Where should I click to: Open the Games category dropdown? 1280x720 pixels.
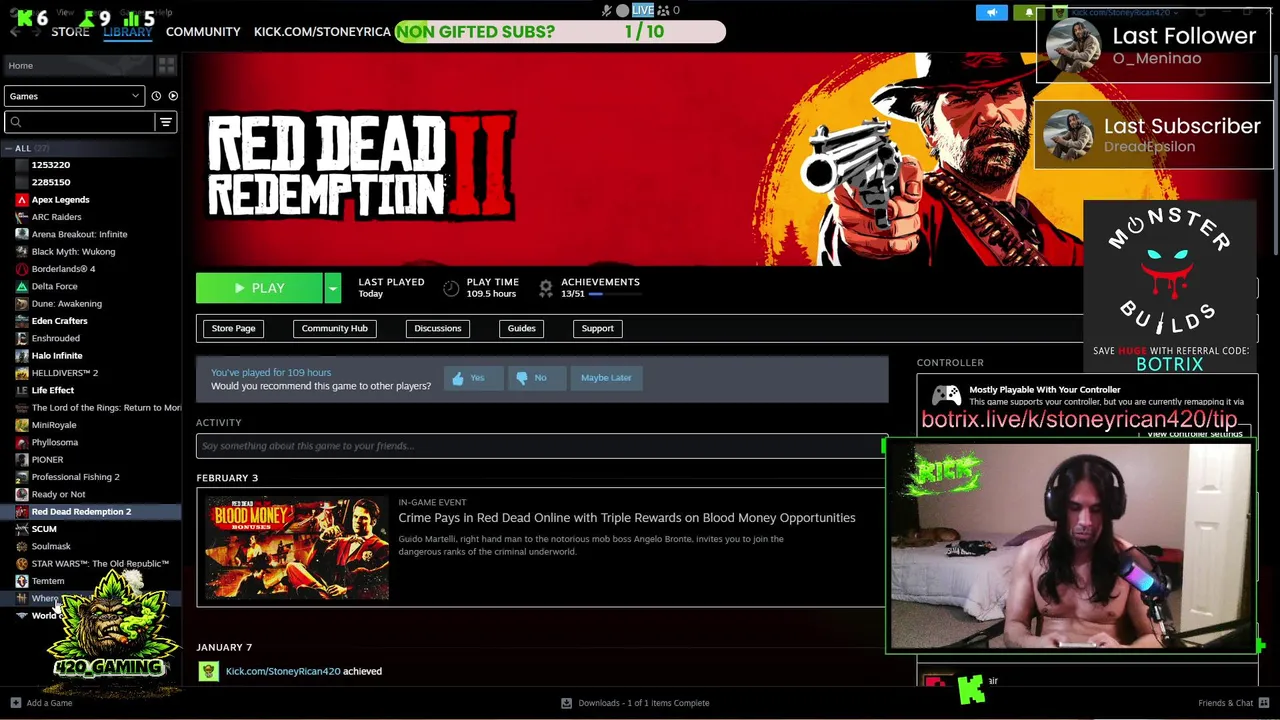pyautogui.click(x=74, y=96)
